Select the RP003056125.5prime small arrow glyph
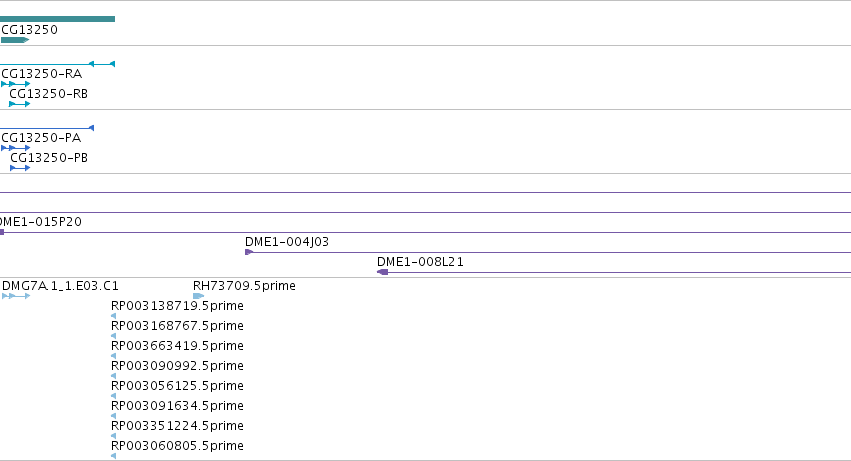Image resolution: width=851 pixels, height=461 pixels. tap(113, 396)
